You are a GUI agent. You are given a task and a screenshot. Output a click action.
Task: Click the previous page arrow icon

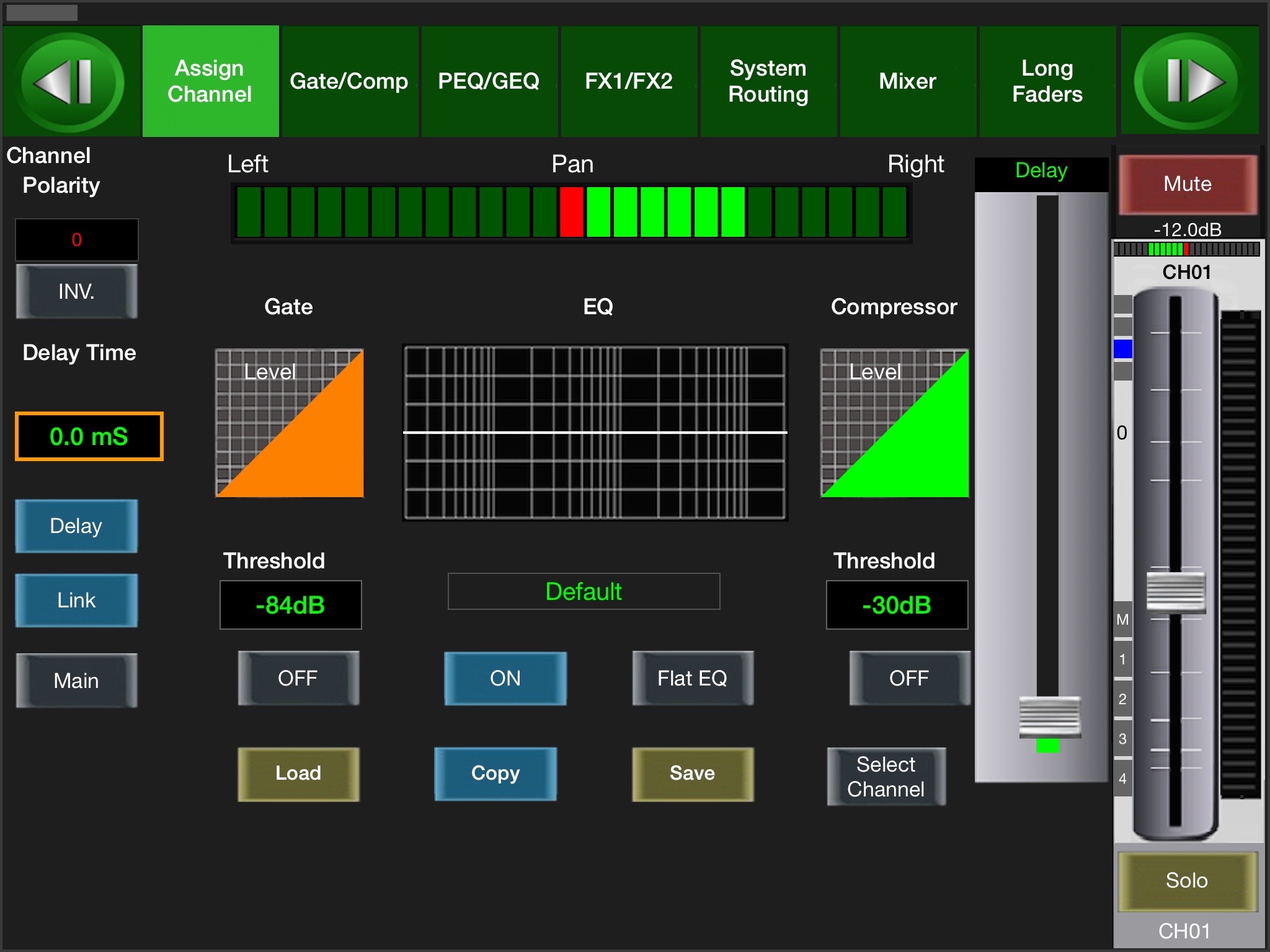pos(69,81)
